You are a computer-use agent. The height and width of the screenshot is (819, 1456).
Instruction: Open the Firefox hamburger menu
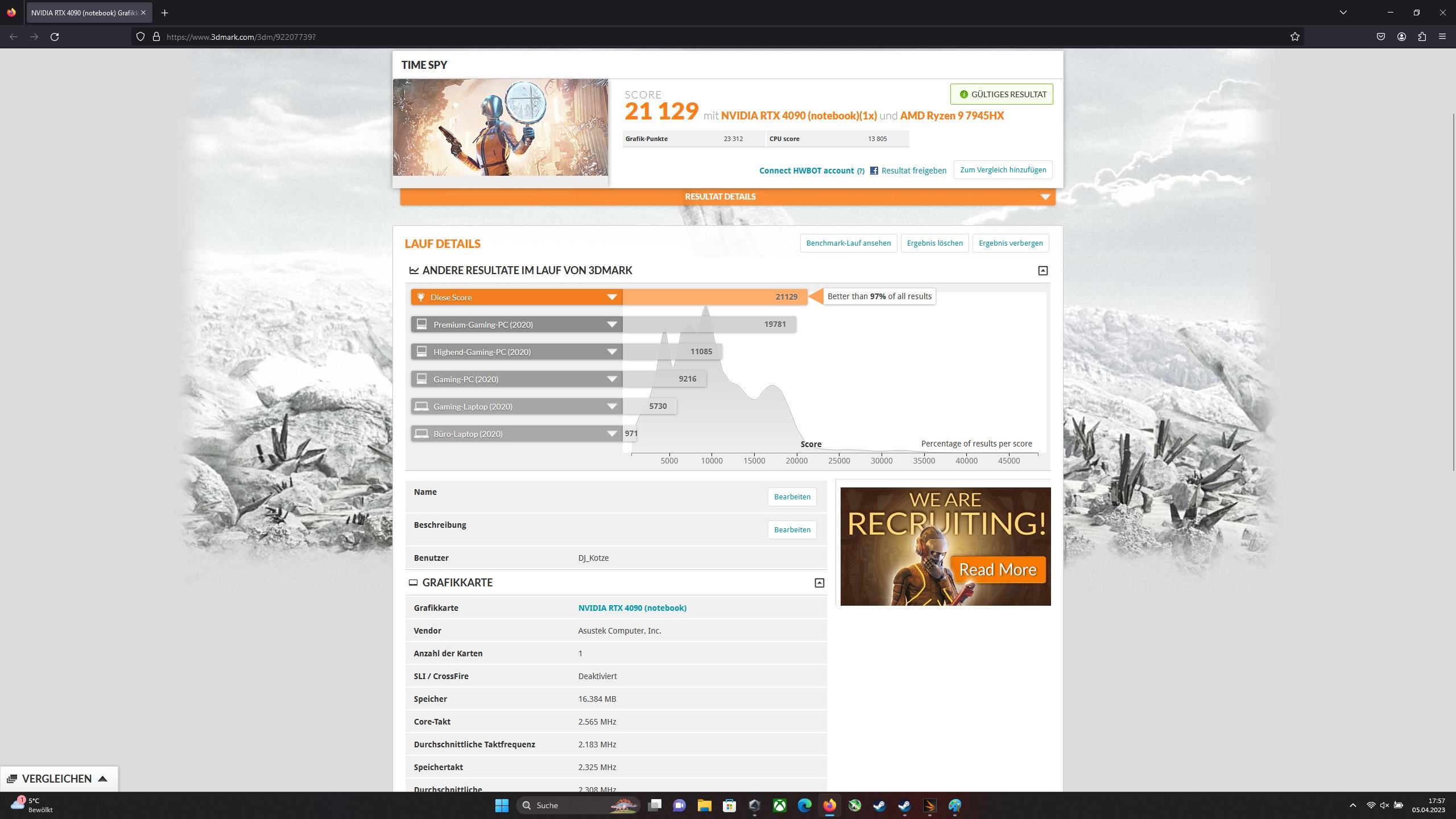pyautogui.click(x=1442, y=36)
